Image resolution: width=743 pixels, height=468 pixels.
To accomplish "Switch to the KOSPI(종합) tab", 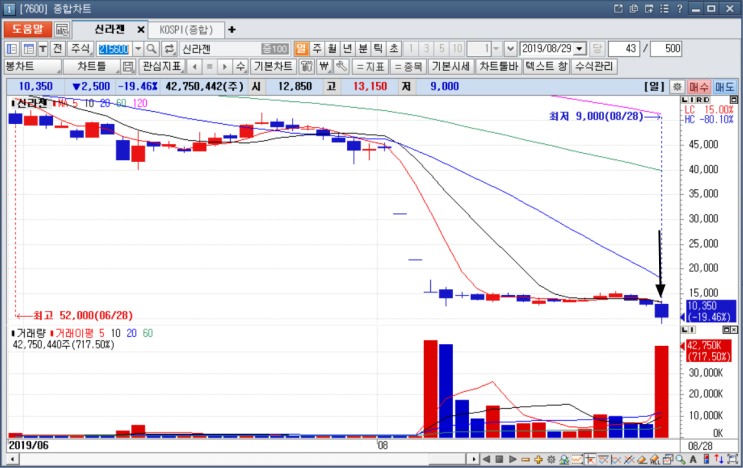I will pyautogui.click(x=186, y=30).
